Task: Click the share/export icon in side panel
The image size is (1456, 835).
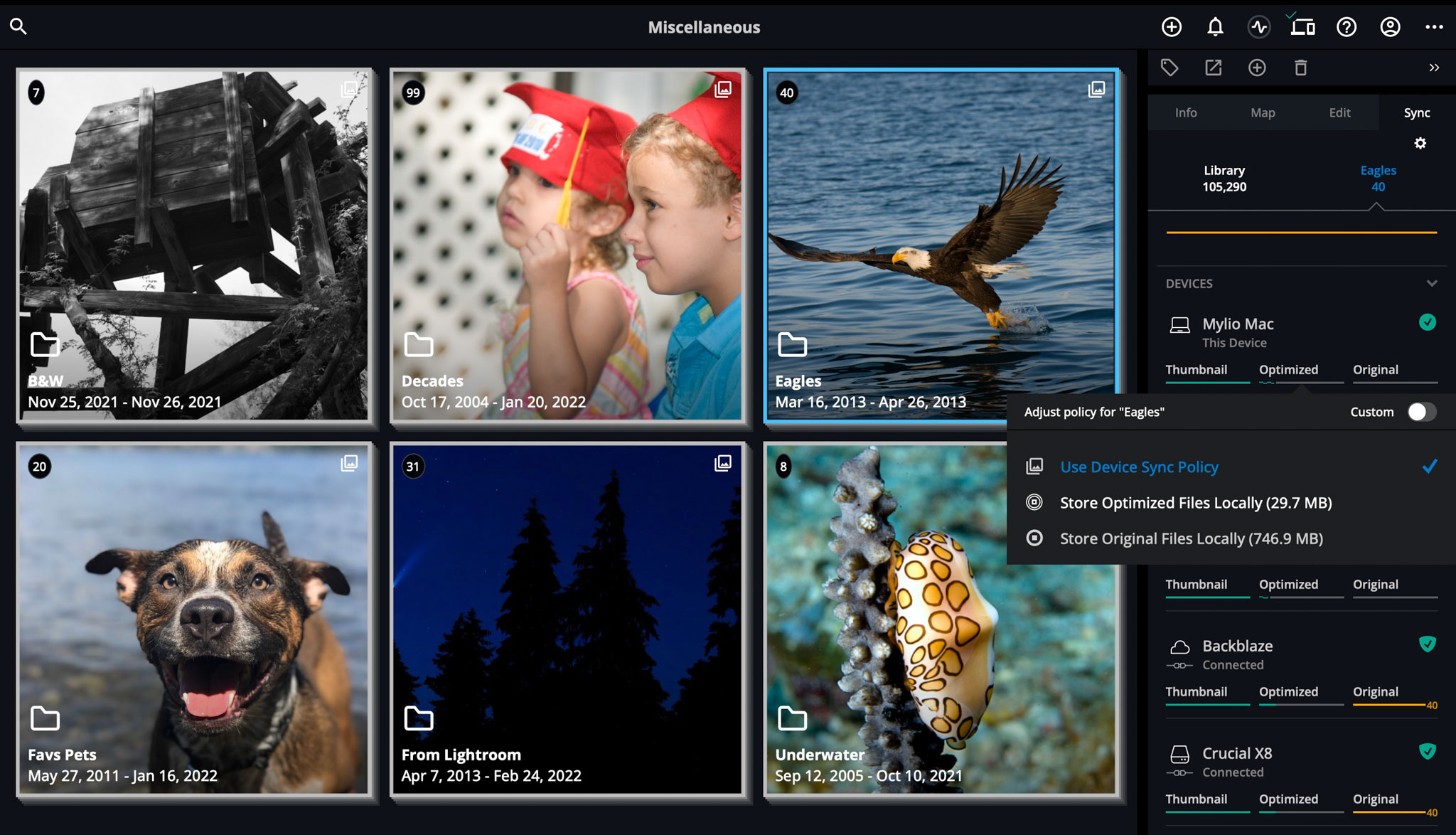Action: pyautogui.click(x=1214, y=68)
